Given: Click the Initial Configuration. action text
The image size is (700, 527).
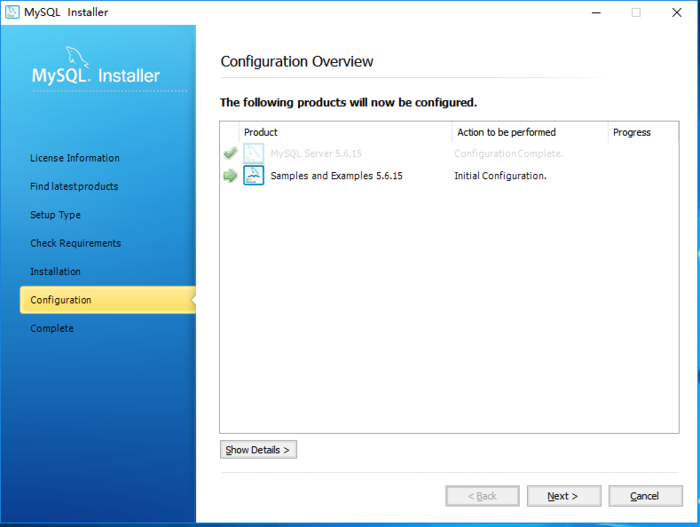Looking at the screenshot, I should (500, 176).
